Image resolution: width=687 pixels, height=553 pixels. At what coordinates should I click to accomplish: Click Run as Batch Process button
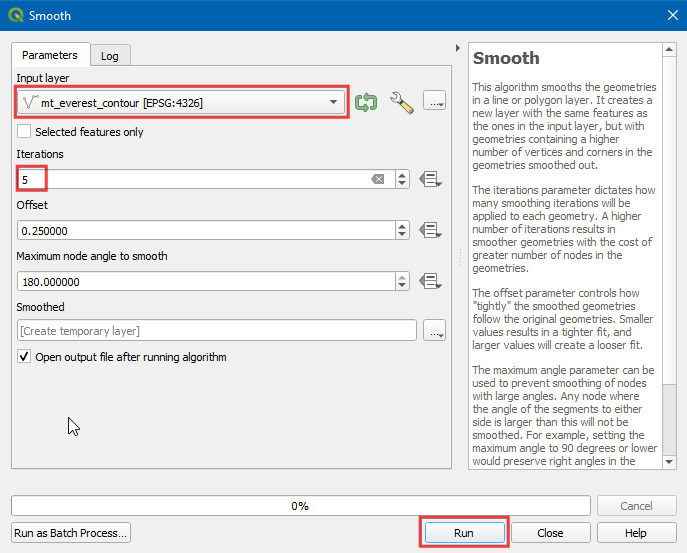(x=70, y=533)
